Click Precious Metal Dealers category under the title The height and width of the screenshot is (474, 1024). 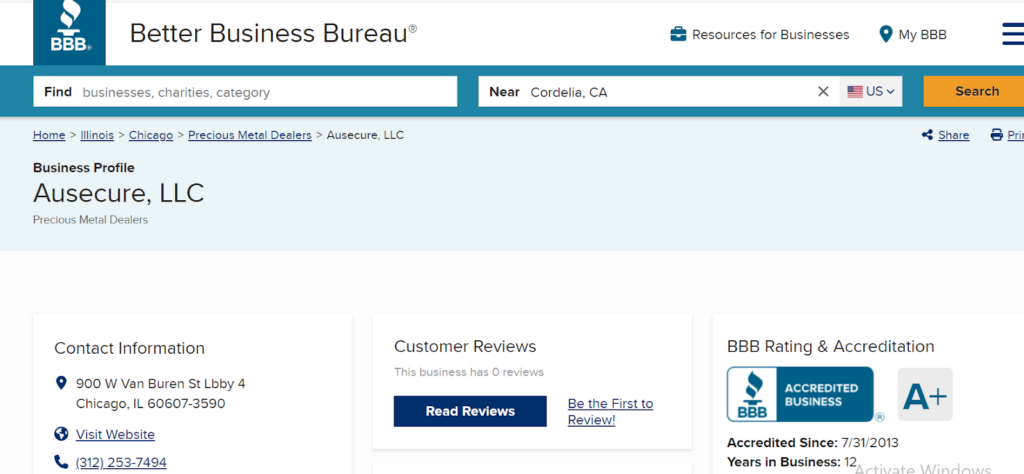coord(91,220)
